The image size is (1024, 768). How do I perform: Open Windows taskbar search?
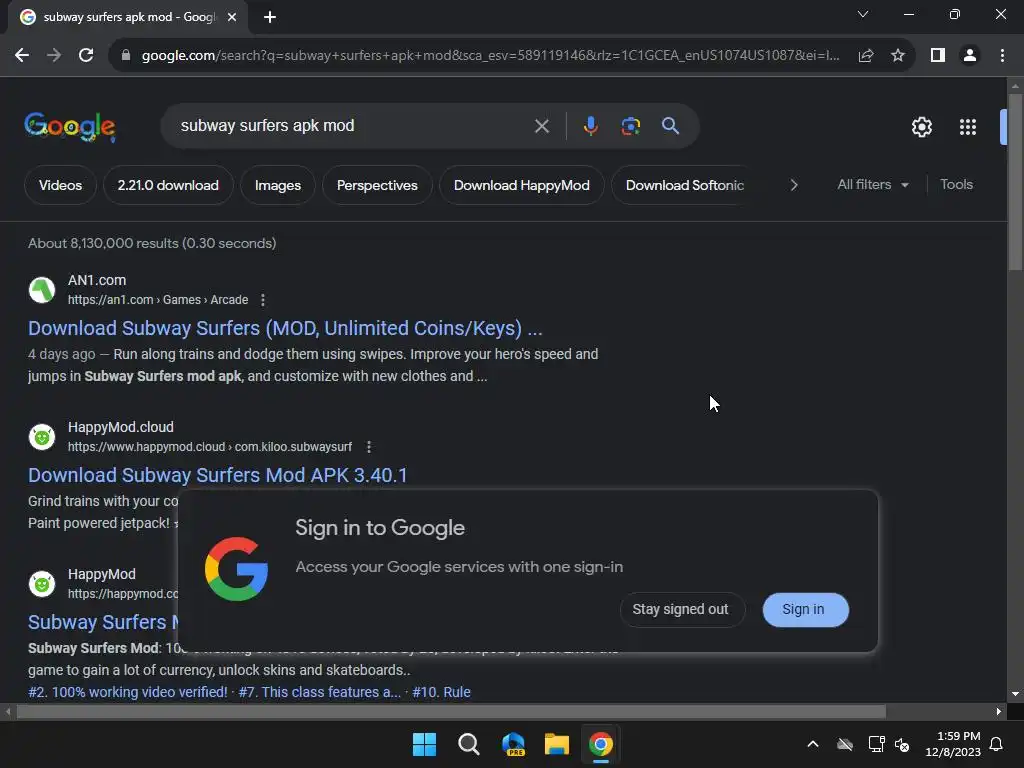coord(468,744)
